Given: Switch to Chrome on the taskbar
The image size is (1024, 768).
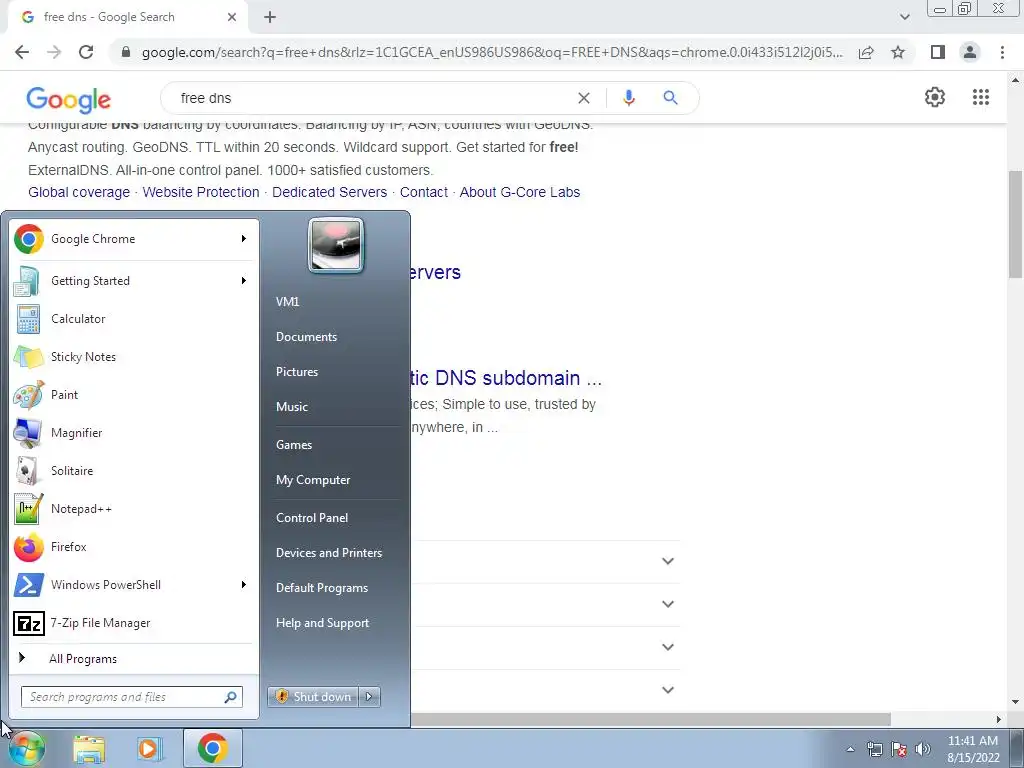Looking at the screenshot, I should 212,749.
